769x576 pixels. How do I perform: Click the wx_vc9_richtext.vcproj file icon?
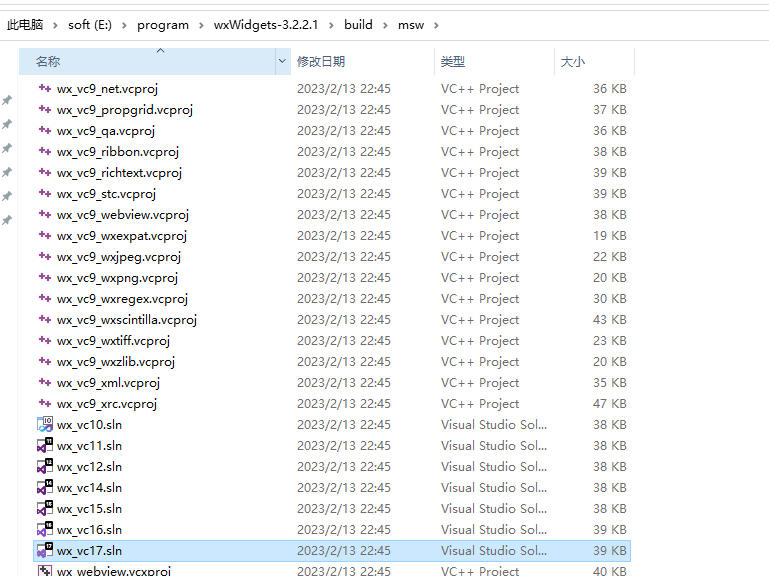(x=45, y=172)
